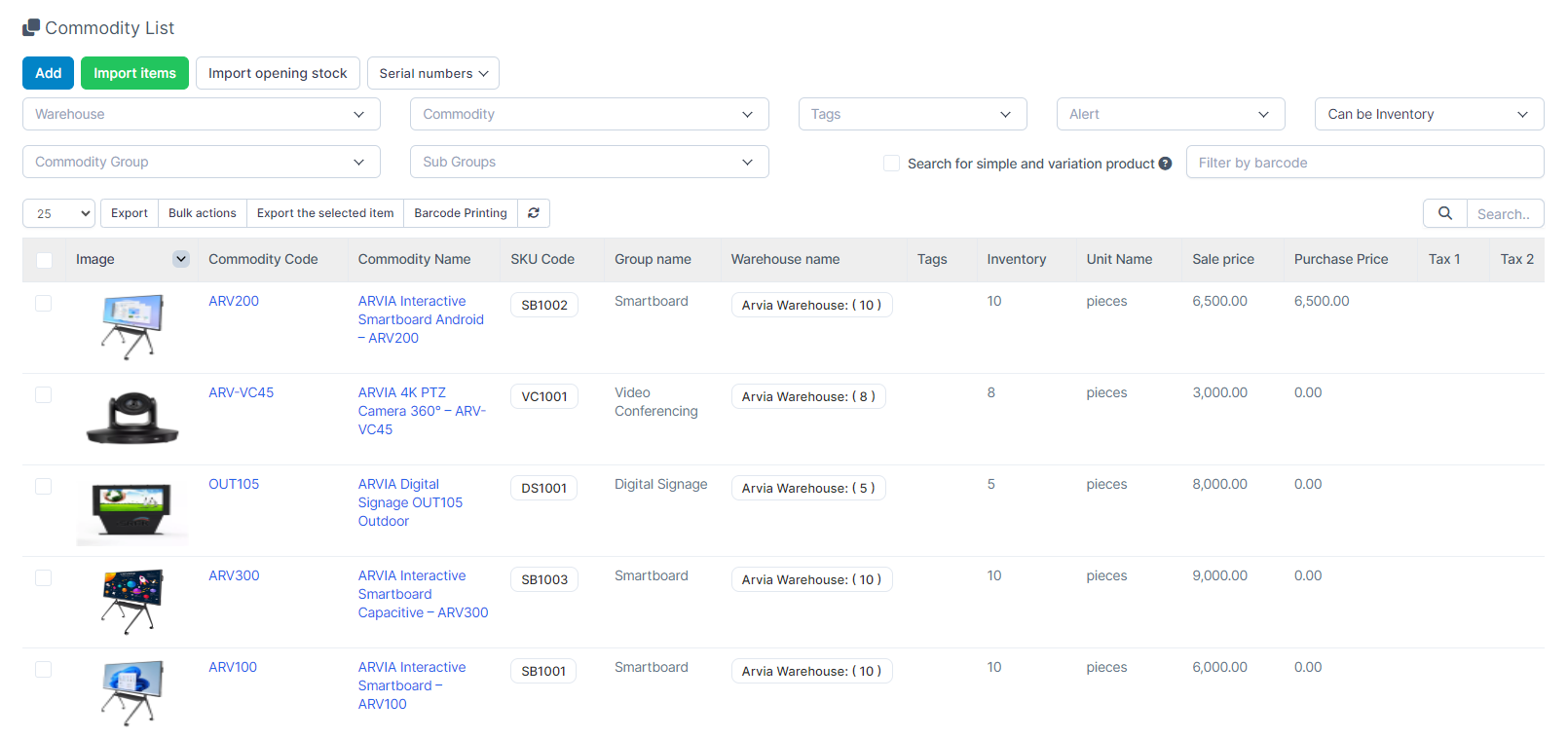Open ARVIA Interactive Smartboard – ARV100 link

coord(411,685)
